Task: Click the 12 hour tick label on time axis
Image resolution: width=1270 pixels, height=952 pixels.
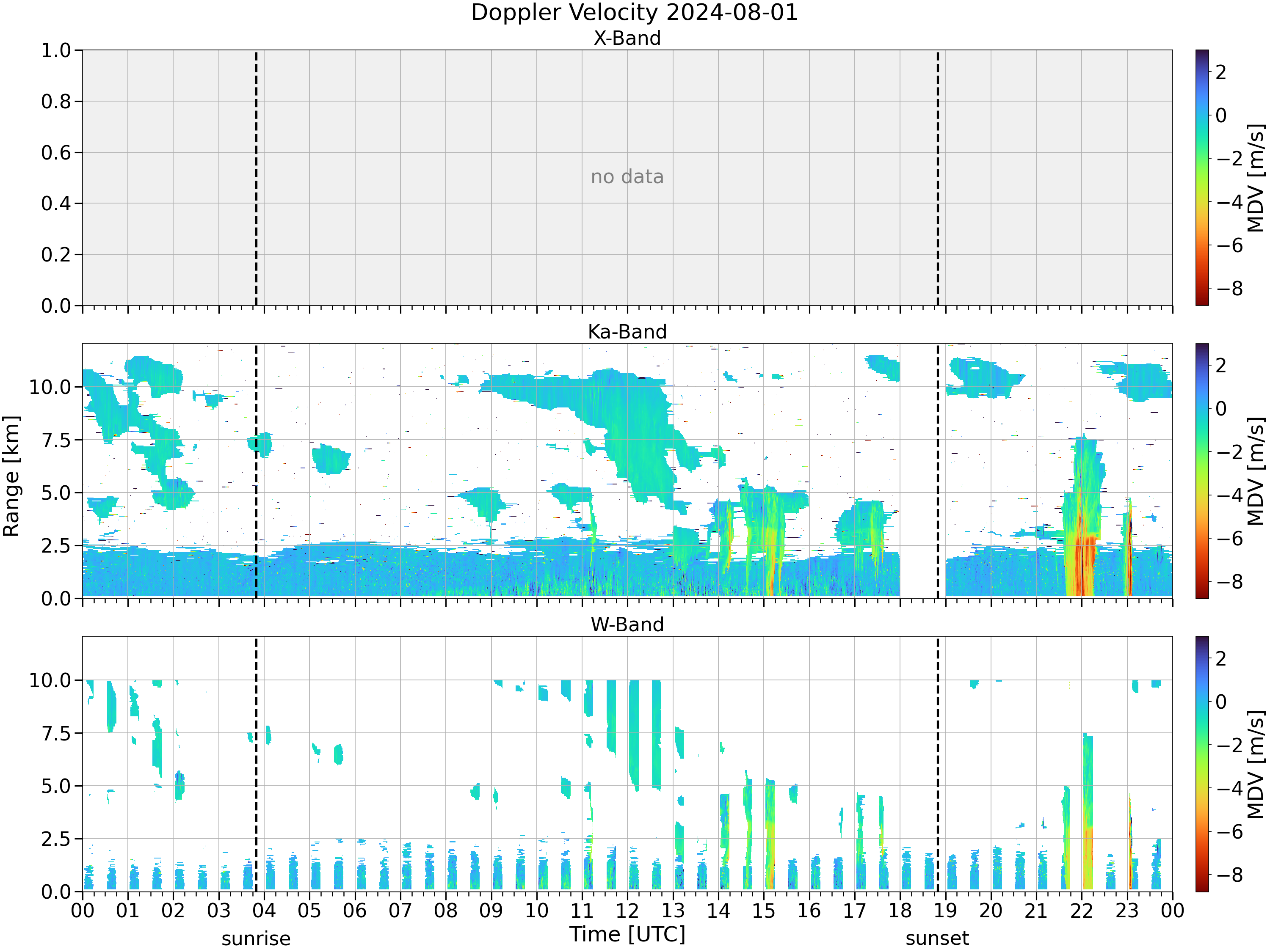Action: [x=627, y=911]
